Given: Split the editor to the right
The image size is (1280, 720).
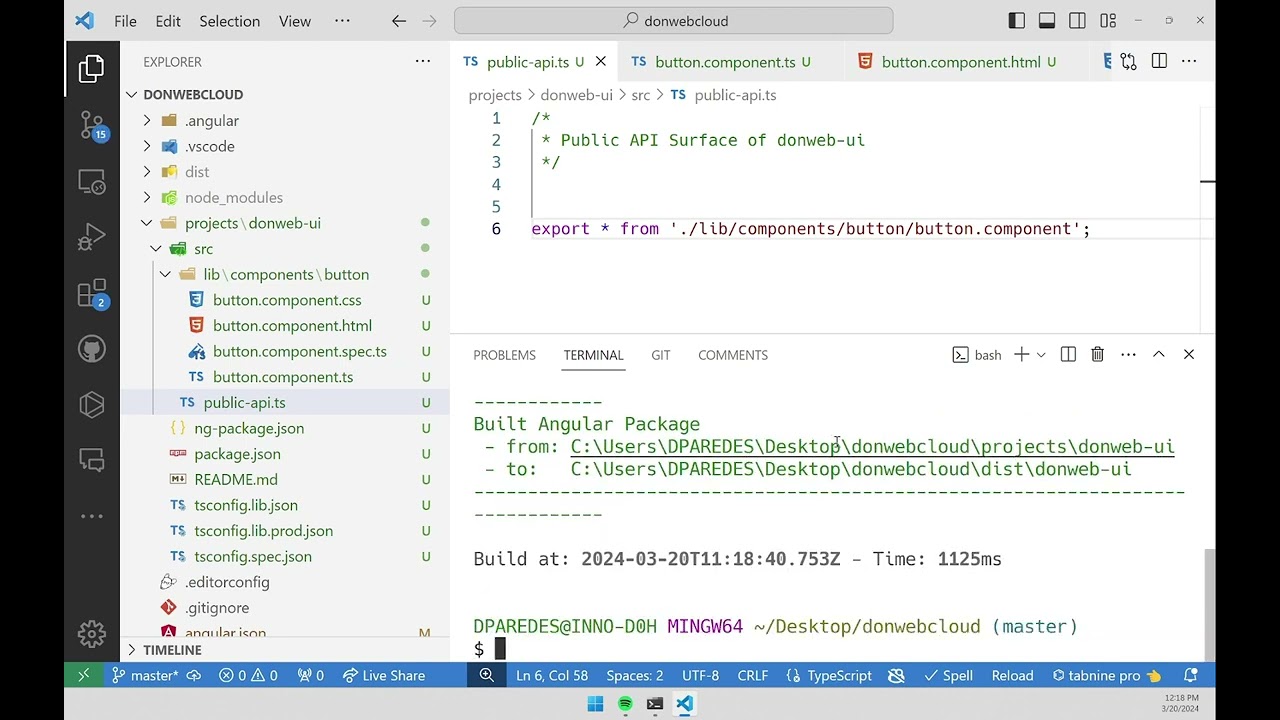Looking at the screenshot, I should (x=1159, y=62).
